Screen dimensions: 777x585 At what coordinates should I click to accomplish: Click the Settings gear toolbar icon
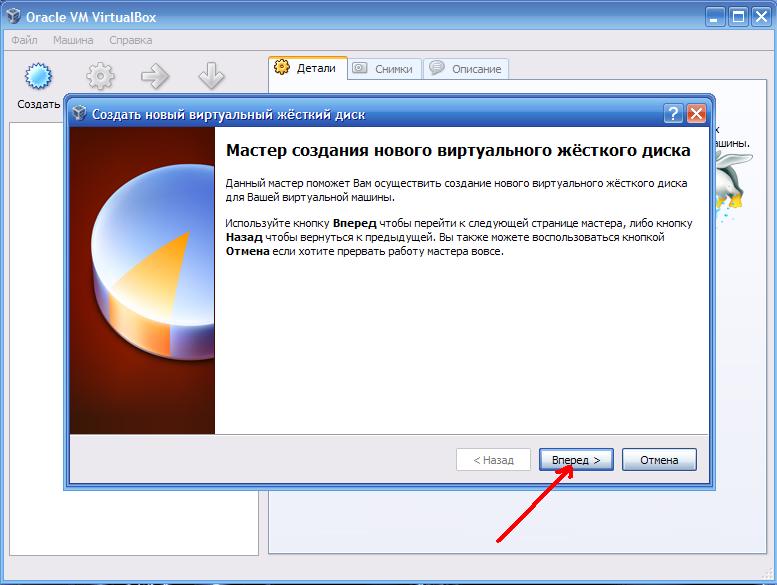point(100,76)
